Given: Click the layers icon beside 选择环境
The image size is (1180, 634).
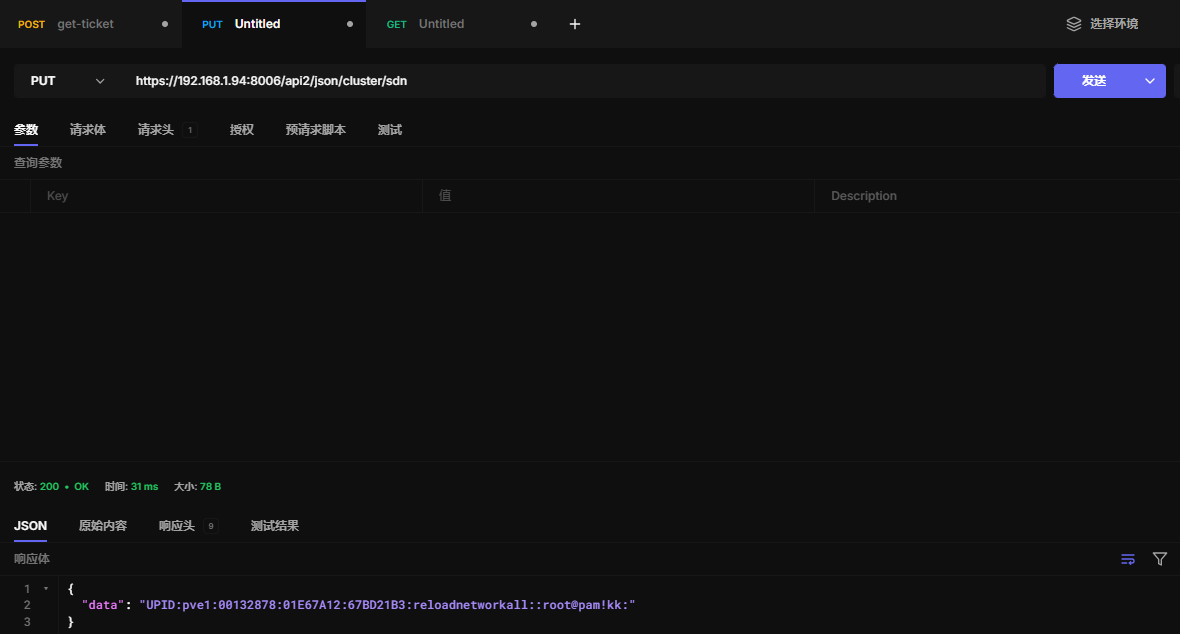Looking at the screenshot, I should [1074, 24].
